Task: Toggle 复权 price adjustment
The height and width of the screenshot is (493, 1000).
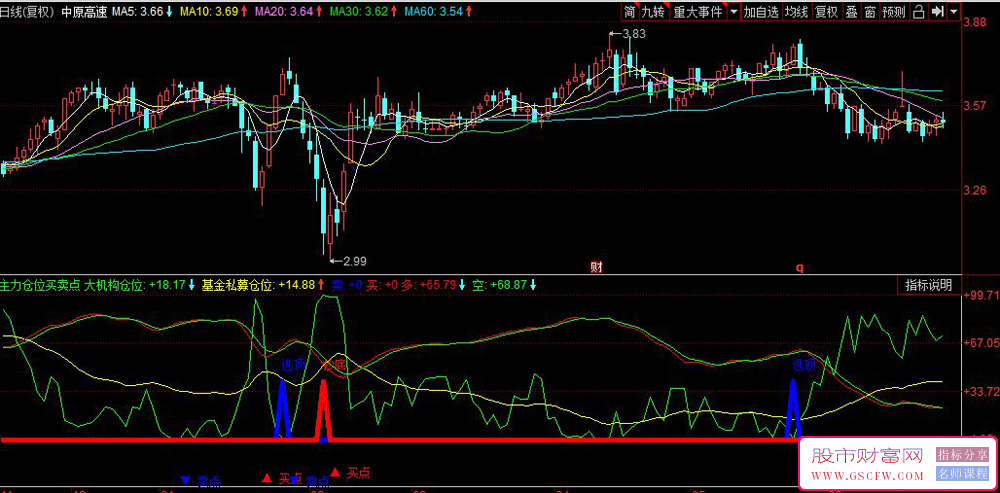Action: 826,12
